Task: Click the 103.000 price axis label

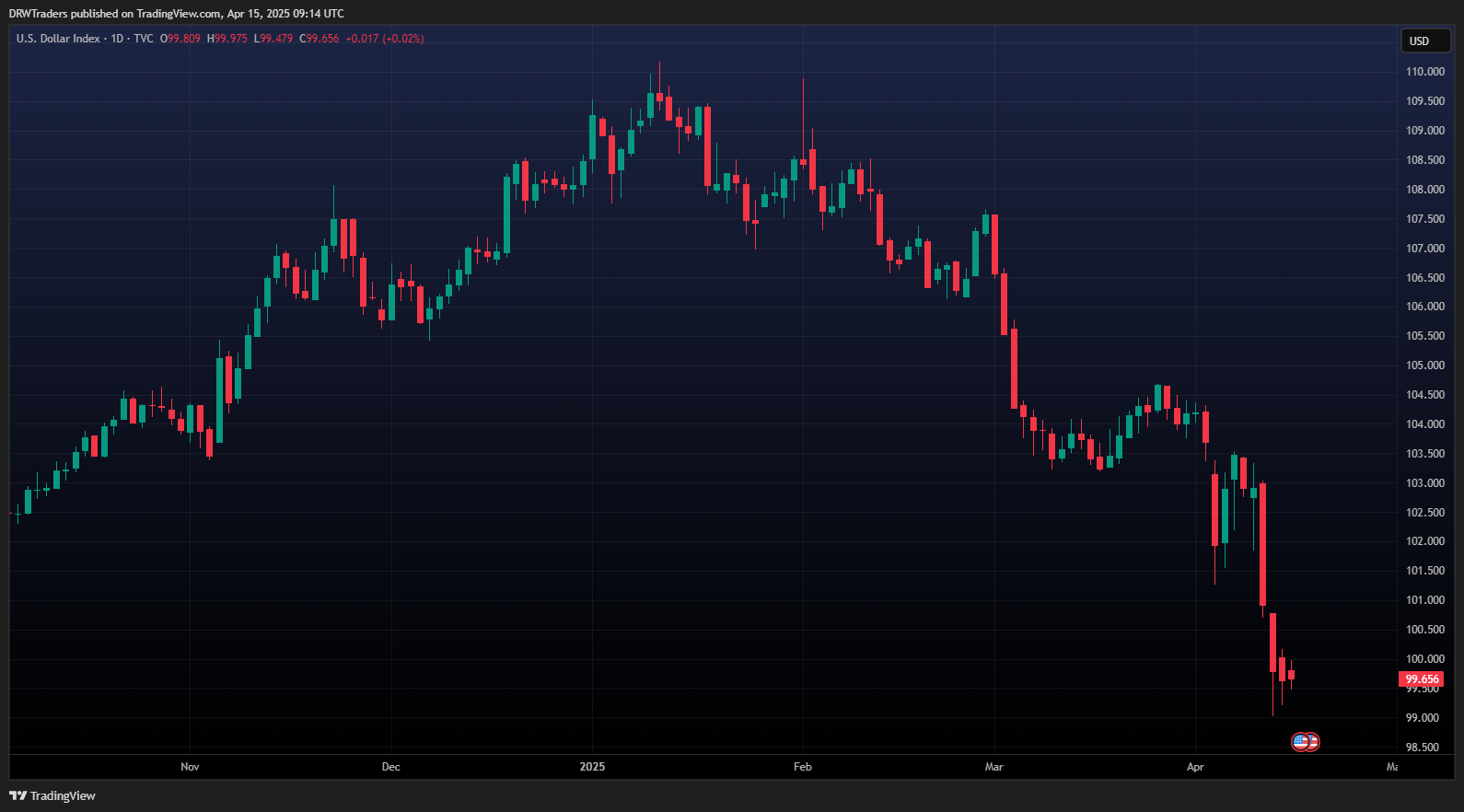Action: (1424, 483)
